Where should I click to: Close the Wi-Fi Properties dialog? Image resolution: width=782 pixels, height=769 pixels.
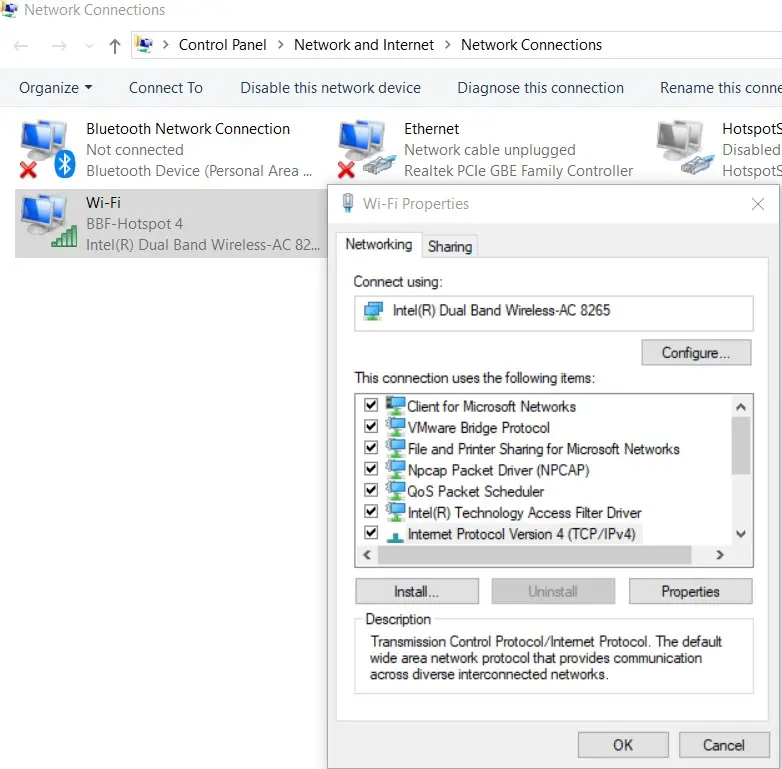click(758, 203)
